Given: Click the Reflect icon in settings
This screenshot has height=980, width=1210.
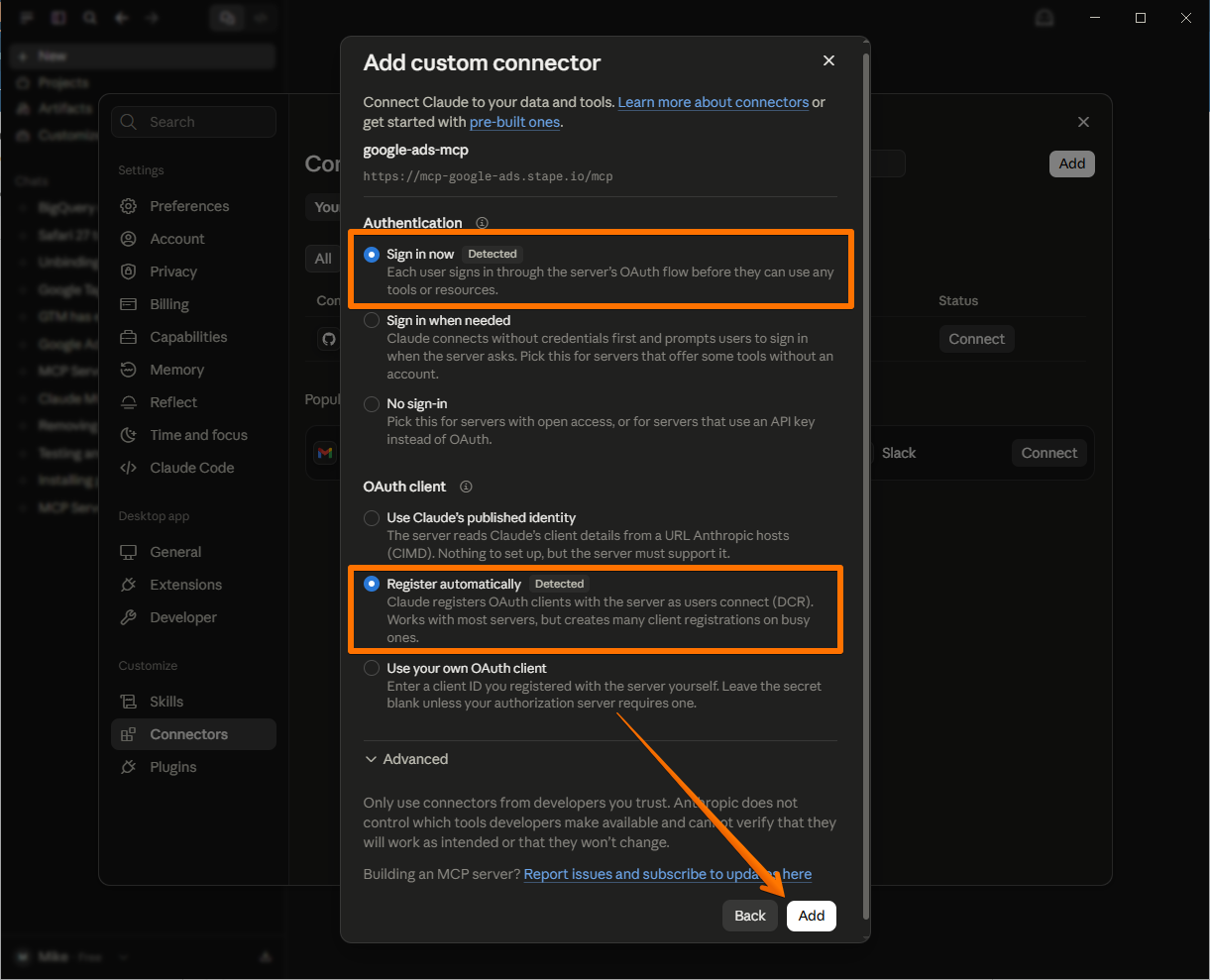Looking at the screenshot, I should pos(128,402).
